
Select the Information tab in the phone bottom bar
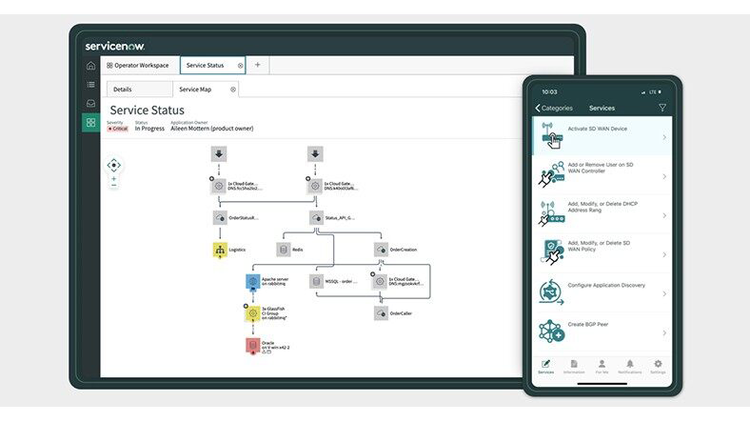574,367
